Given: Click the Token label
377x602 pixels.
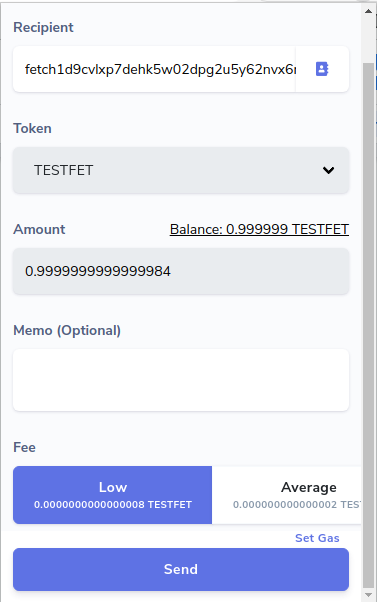Looking at the screenshot, I should pos(32,128).
